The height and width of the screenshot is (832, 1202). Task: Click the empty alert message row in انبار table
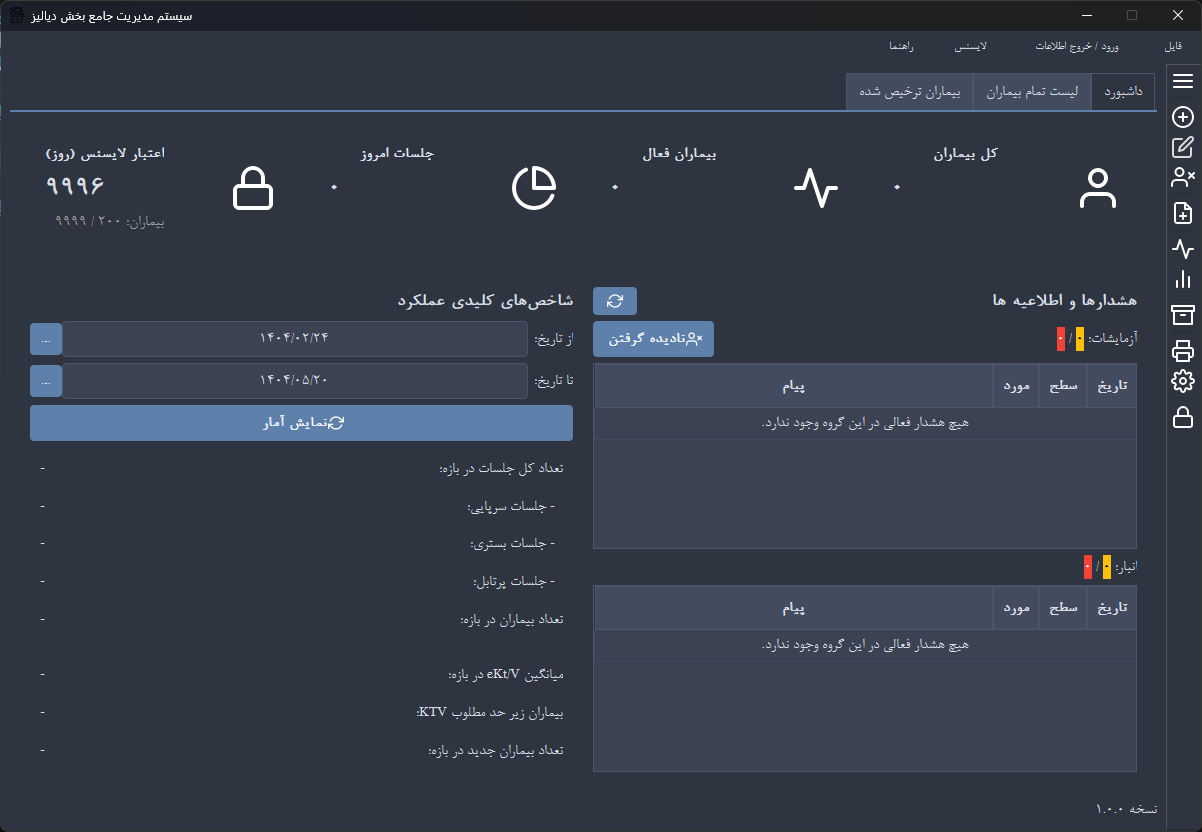[866, 645]
